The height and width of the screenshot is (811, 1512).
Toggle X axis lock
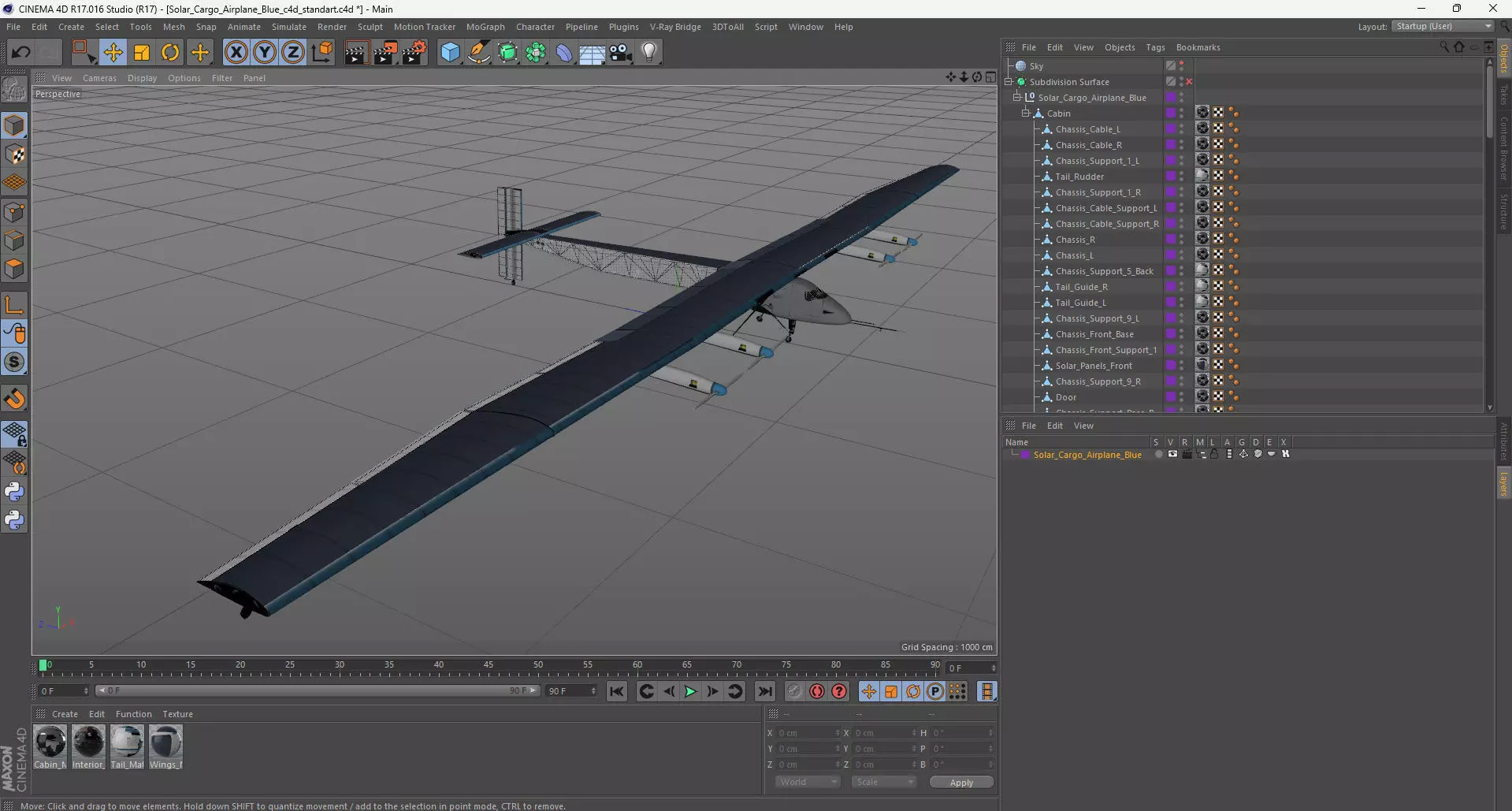click(x=236, y=53)
